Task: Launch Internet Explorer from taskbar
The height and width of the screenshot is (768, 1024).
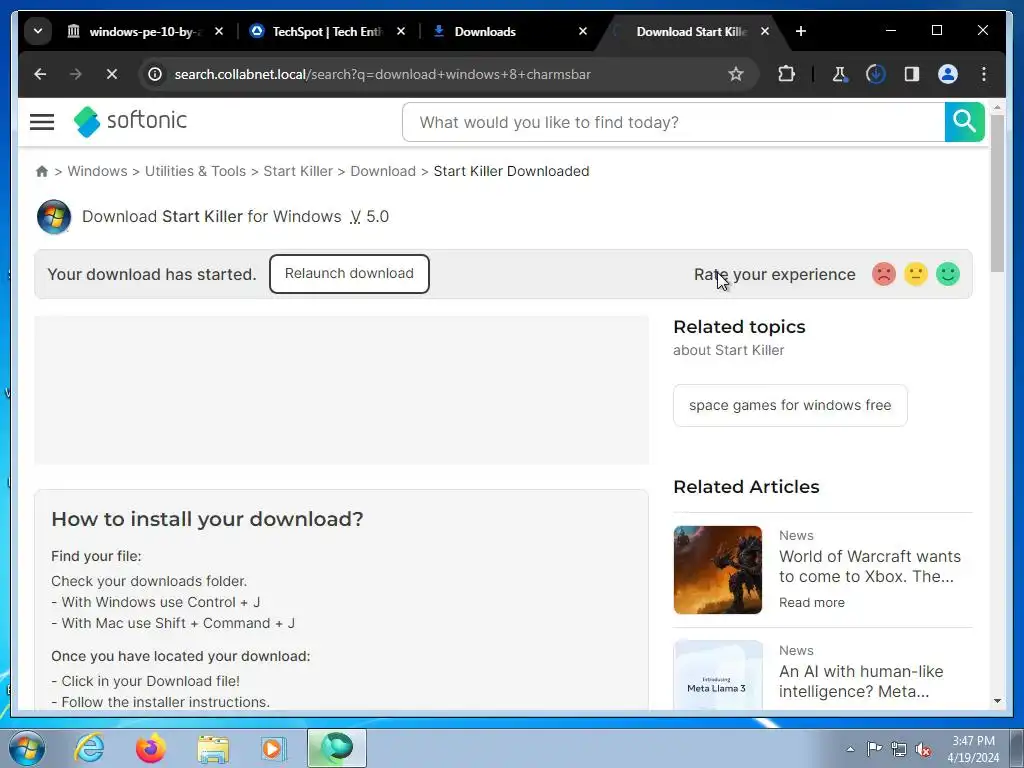Action: tap(89, 748)
